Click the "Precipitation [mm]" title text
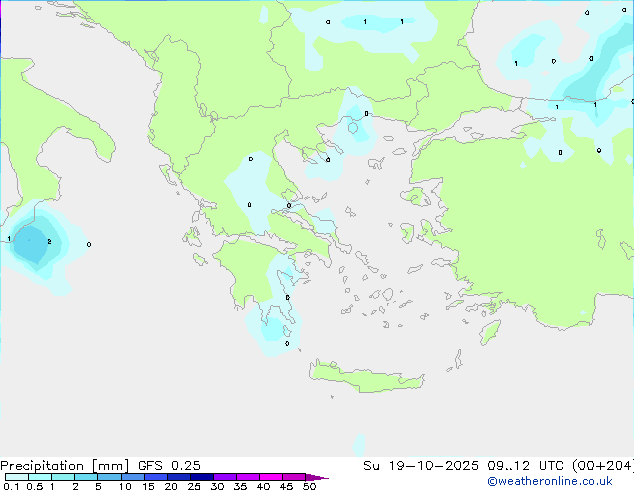634x490 pixels. coord(64,466)
